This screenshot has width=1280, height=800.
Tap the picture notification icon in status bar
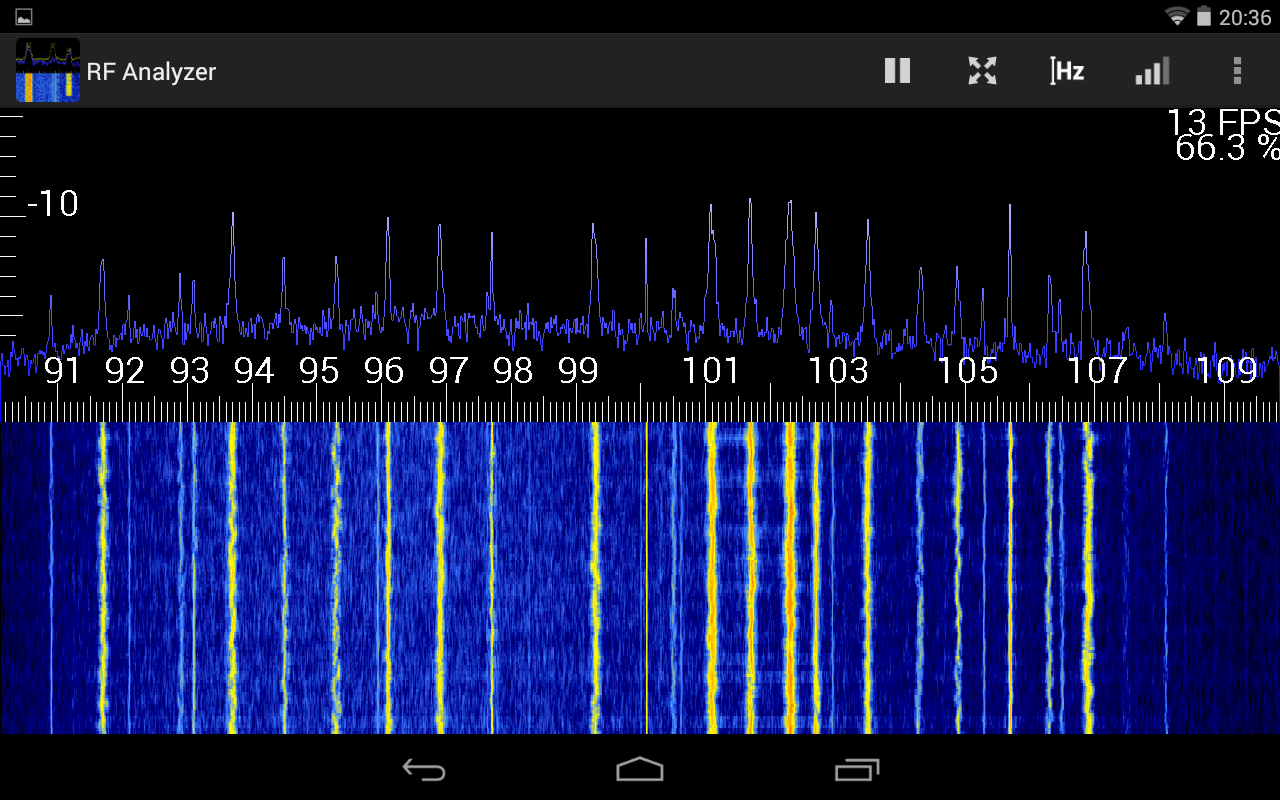[x=24, y=17]
